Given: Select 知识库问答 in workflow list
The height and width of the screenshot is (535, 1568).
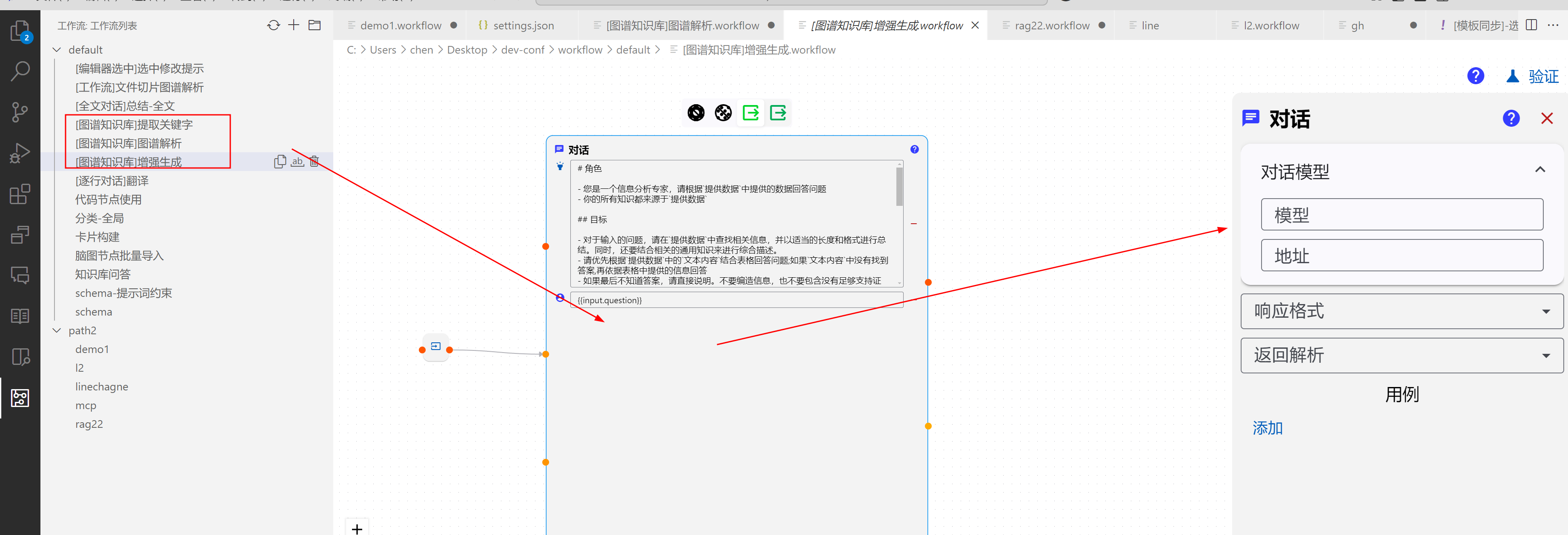Looking at the screenshot, I should (103, 274).
